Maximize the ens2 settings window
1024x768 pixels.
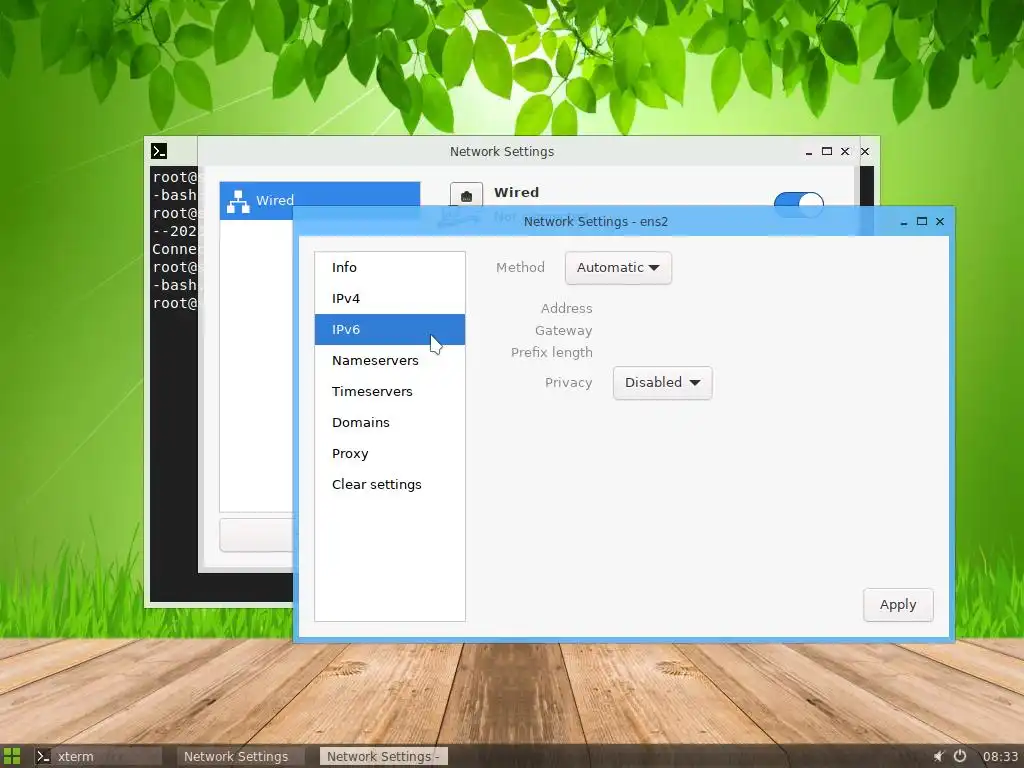(921, 221)
